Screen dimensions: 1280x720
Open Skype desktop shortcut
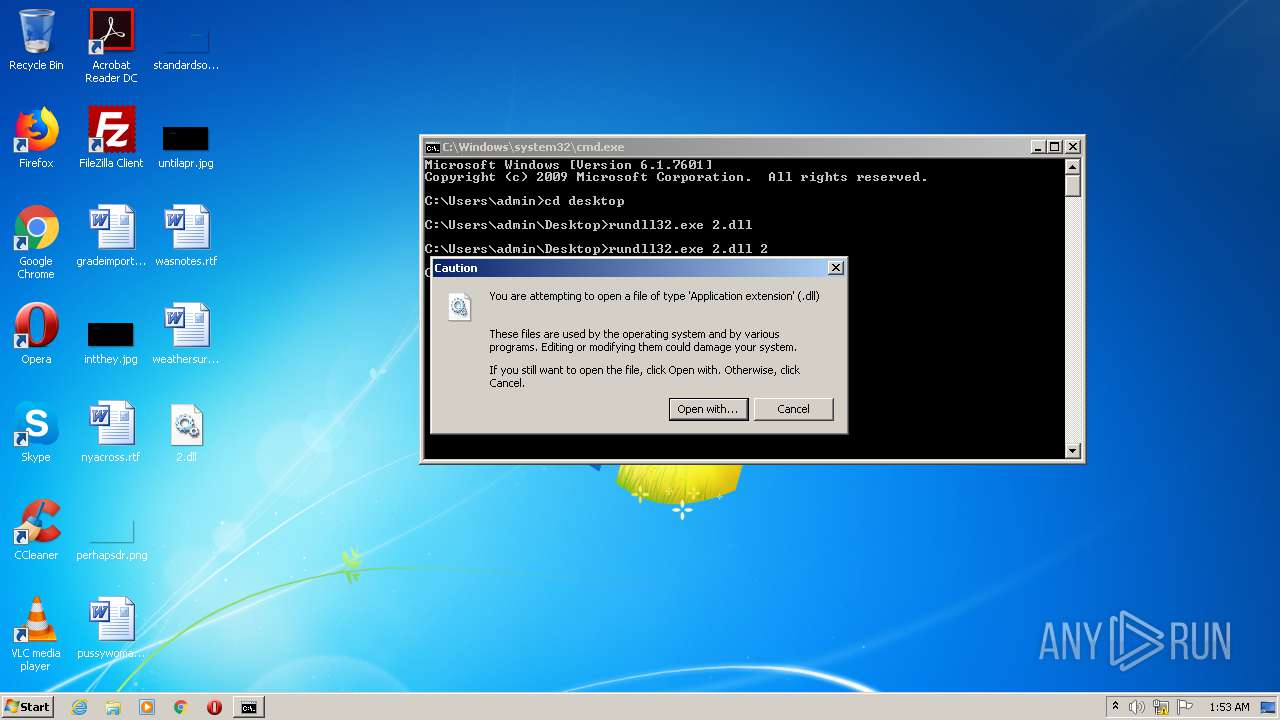[36, 432]
